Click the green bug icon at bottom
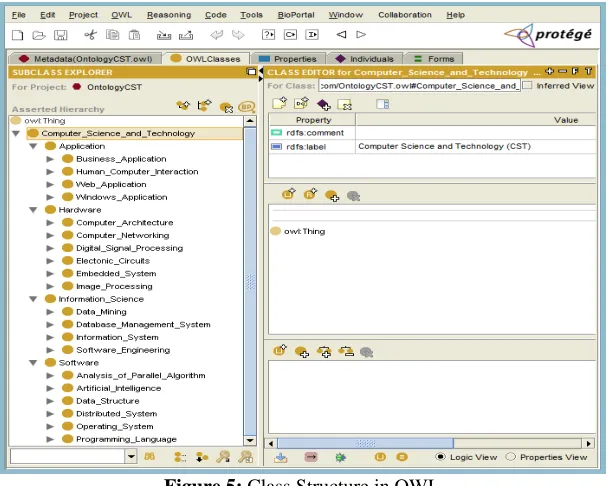 341,457
